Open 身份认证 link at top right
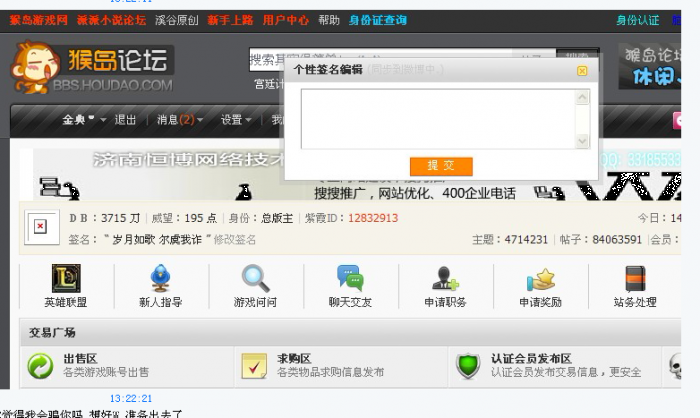The width and height of the screenshot is (700, 418). pos(638,20)
